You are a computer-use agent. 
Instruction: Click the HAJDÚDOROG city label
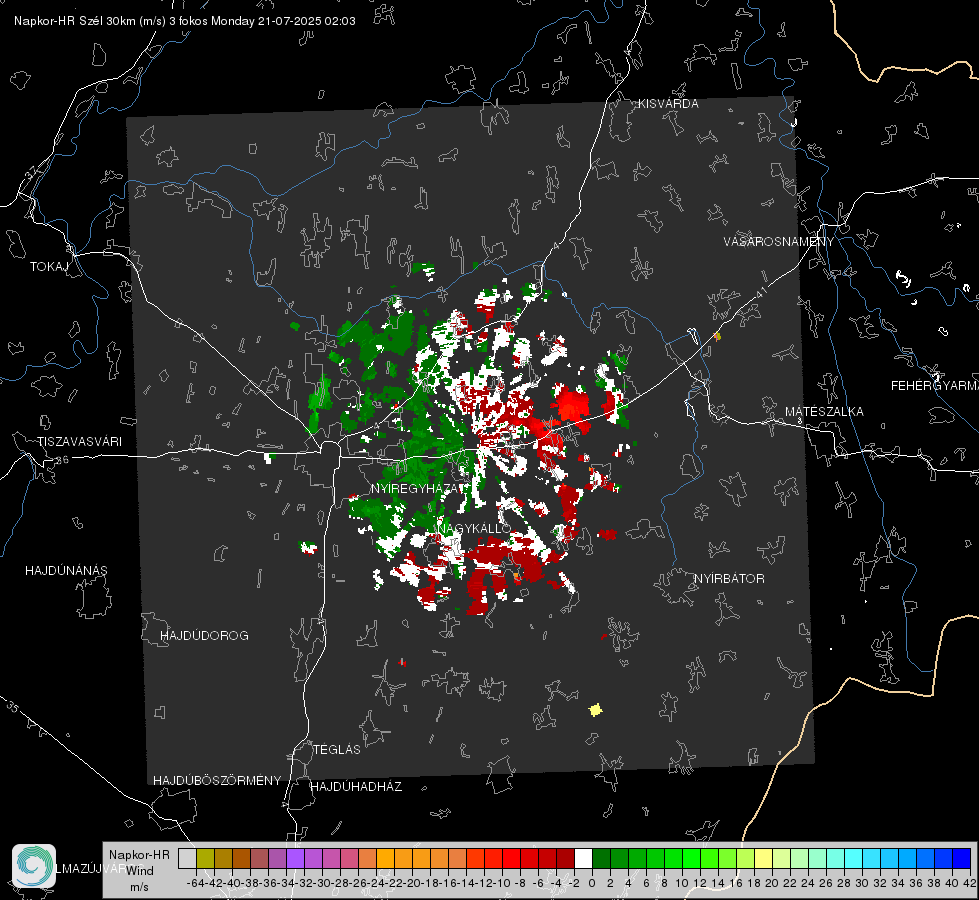[204, 636]
